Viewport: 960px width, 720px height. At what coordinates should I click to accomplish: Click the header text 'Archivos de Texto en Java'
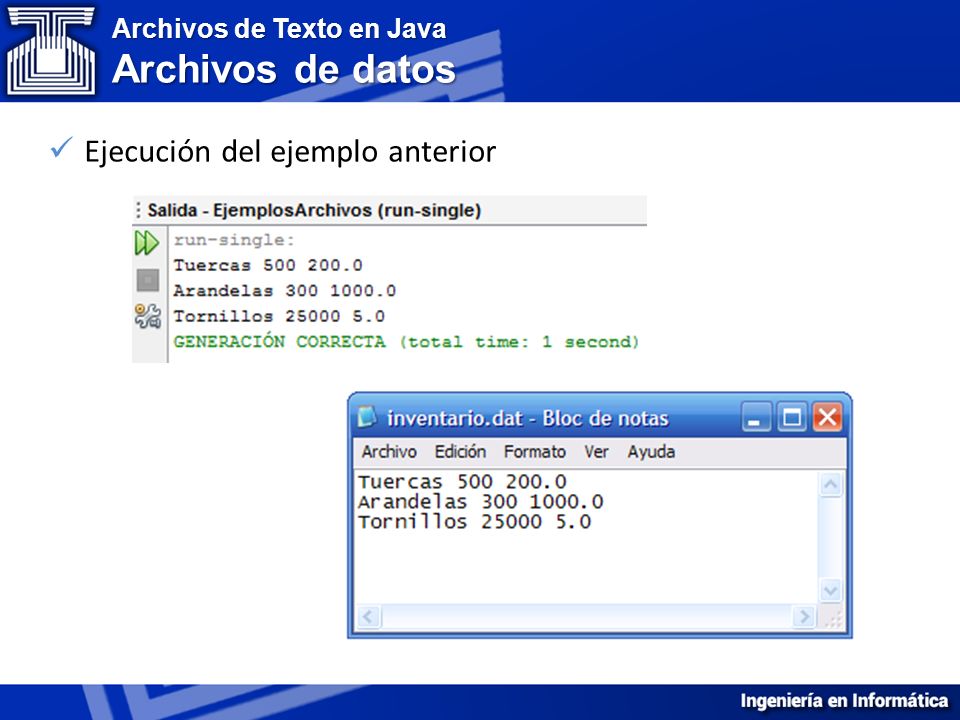tap(279, 29)
